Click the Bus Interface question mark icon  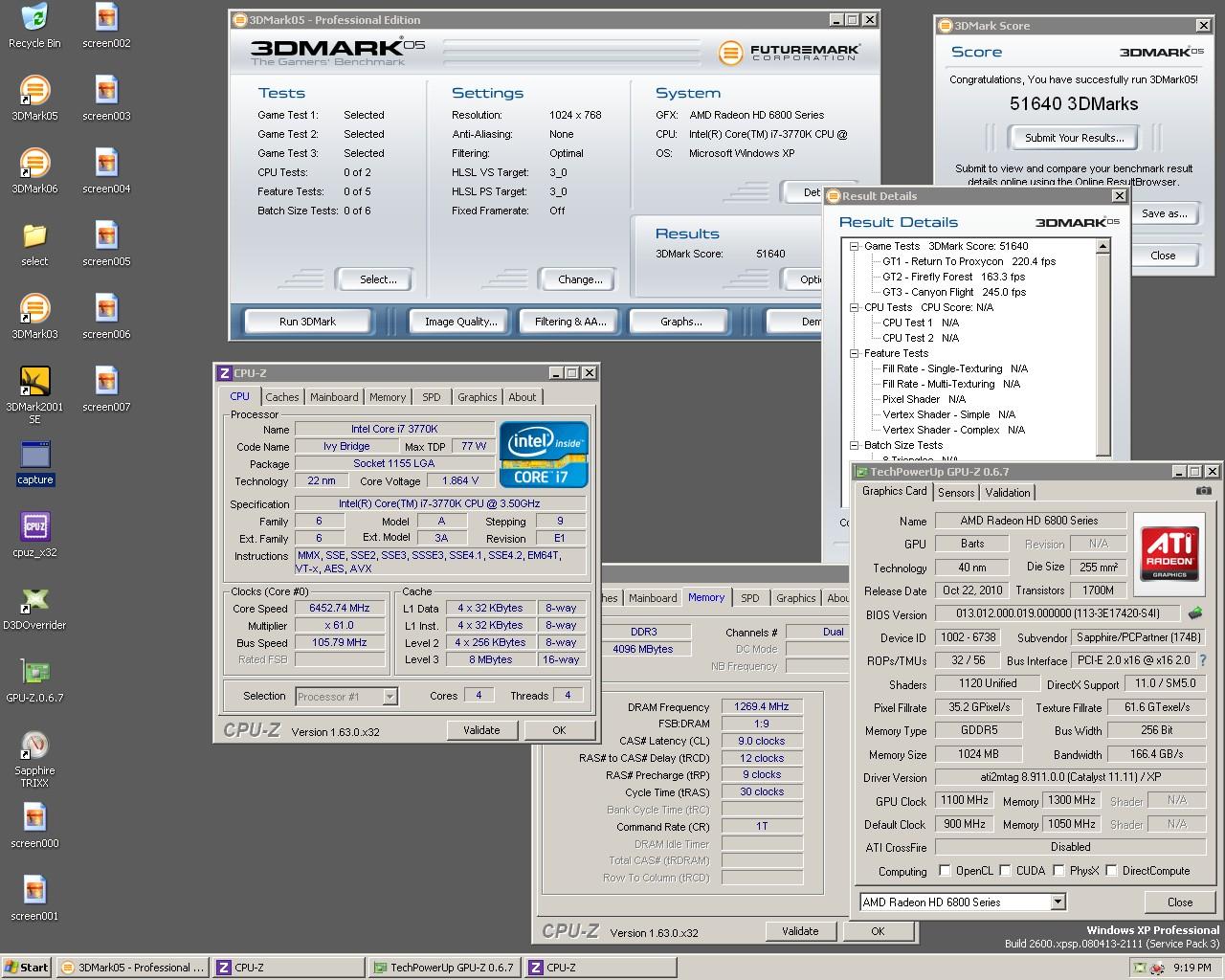(x=1203, y=660)
